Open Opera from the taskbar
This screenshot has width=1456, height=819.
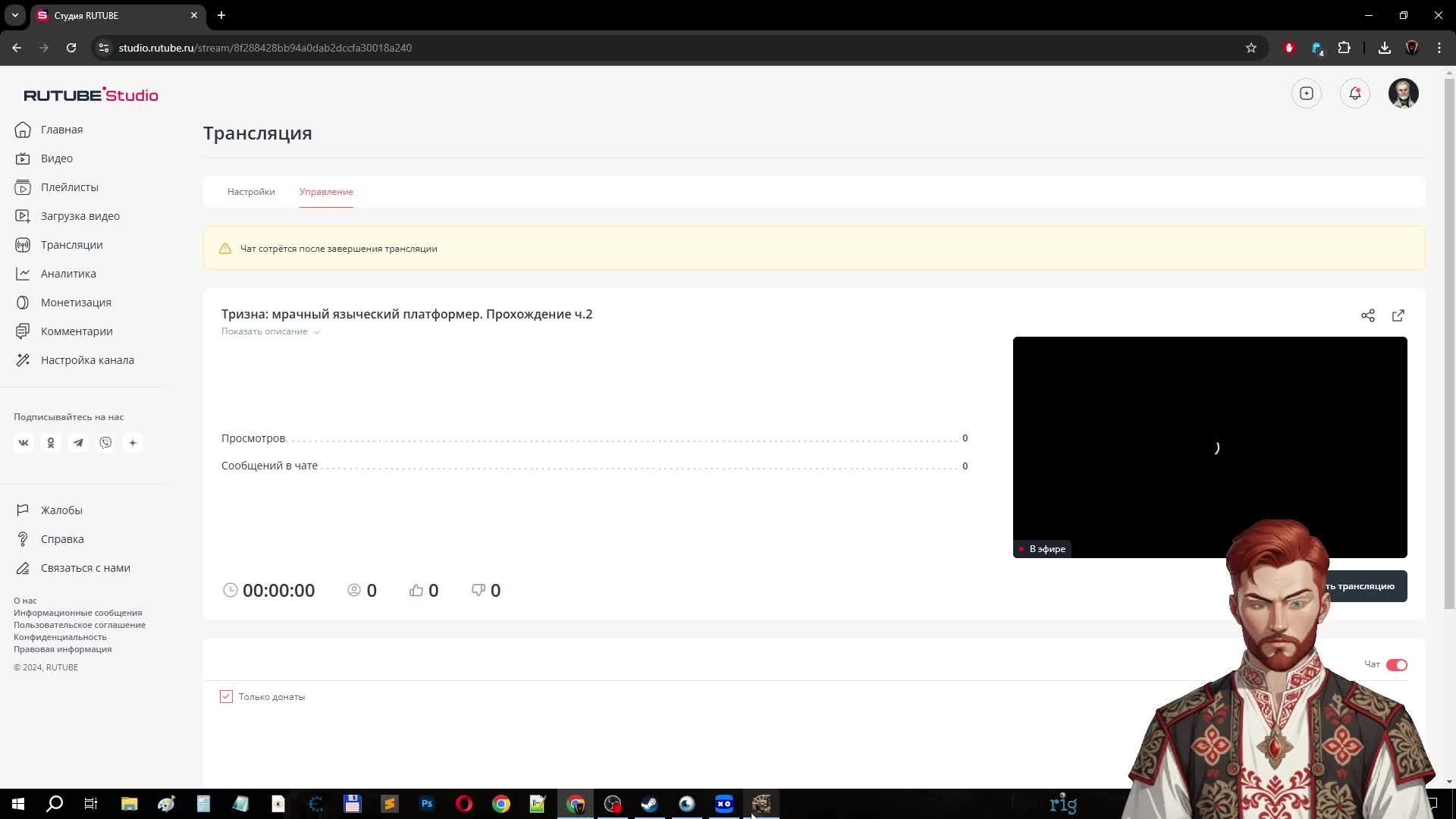[x=464, y=804]
